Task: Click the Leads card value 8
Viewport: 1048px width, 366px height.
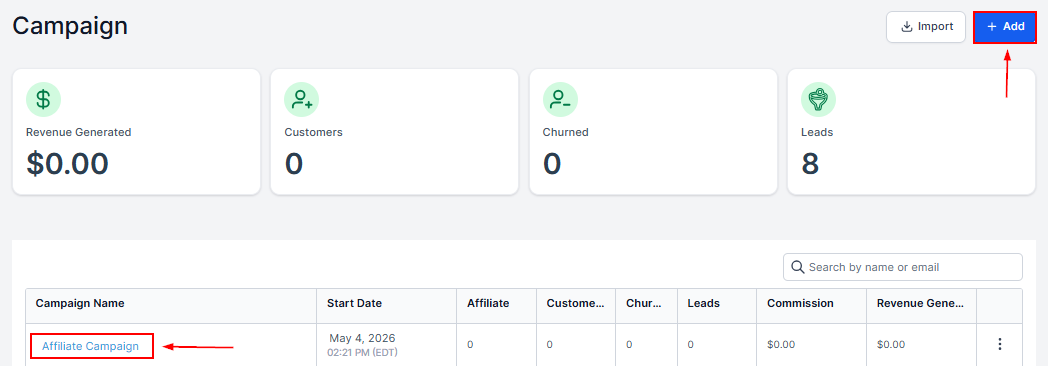Action: (x=810, y=164)
